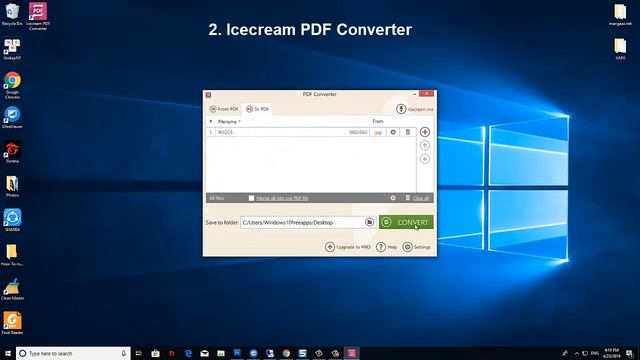Open the SHAREit desktop shortcut
Image resolution: width=640 pixels, height=360 pixels.
(x=12, y=220)
